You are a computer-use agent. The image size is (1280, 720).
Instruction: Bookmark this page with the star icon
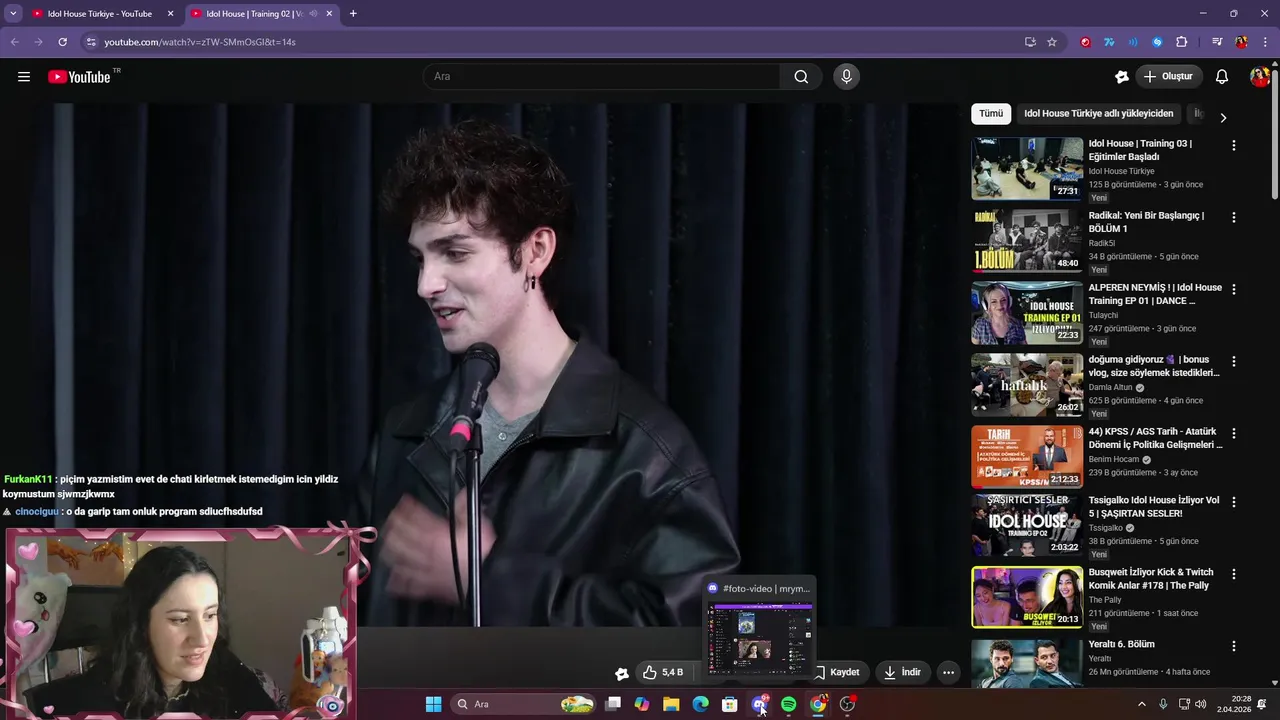point(1052,42)
